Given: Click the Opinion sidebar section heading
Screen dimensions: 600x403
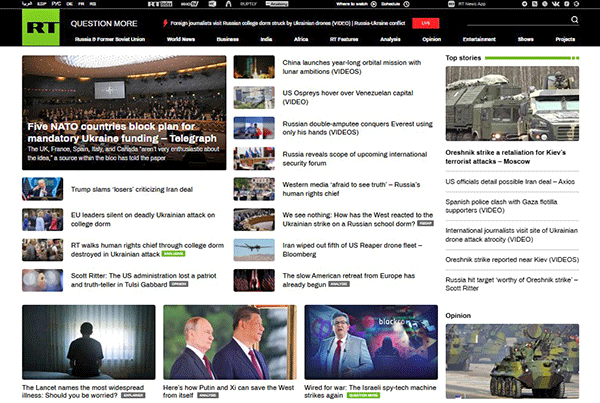Looking at the screenshot, I should [x=458, y=315].
